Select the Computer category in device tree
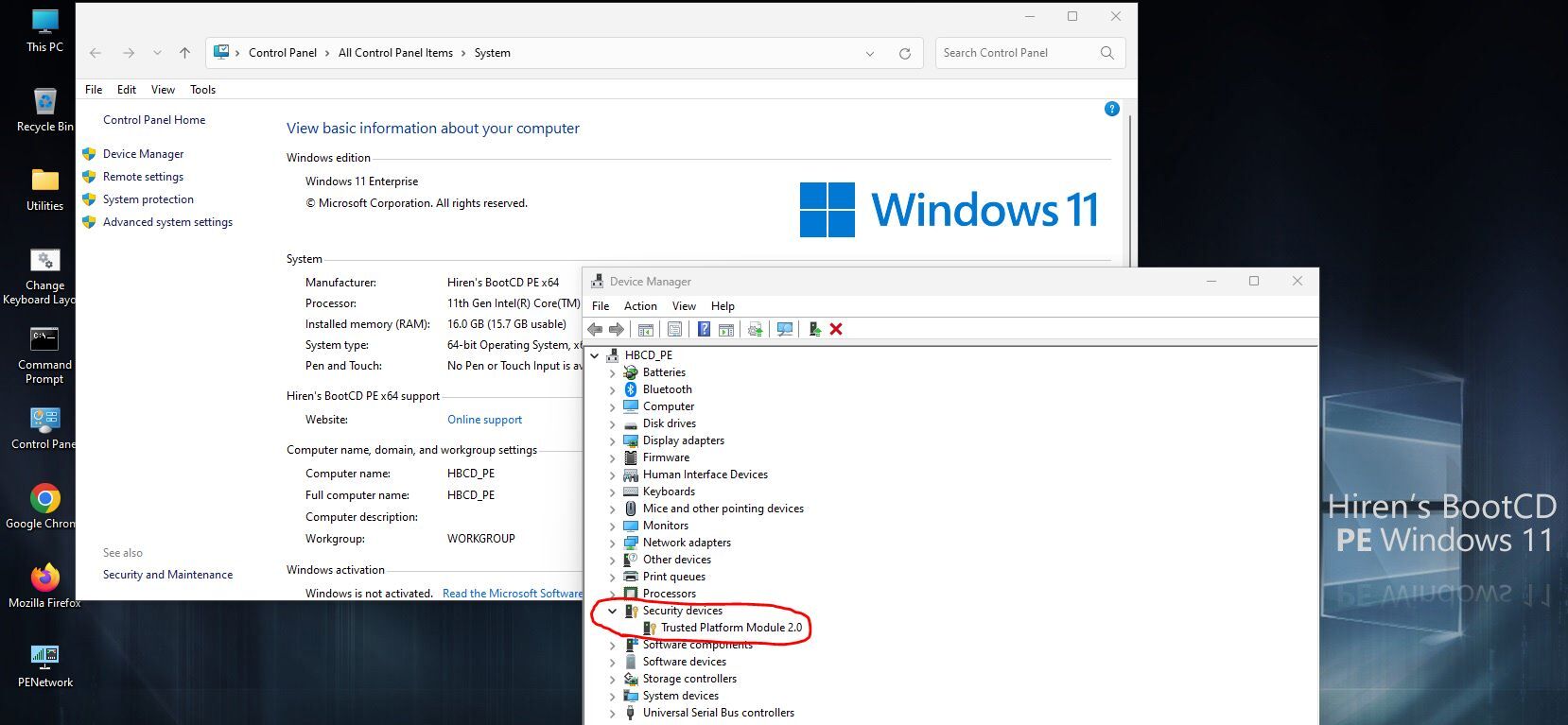Image resolution: width=1568 pixels, height=725 pixels. click(669, 406)
